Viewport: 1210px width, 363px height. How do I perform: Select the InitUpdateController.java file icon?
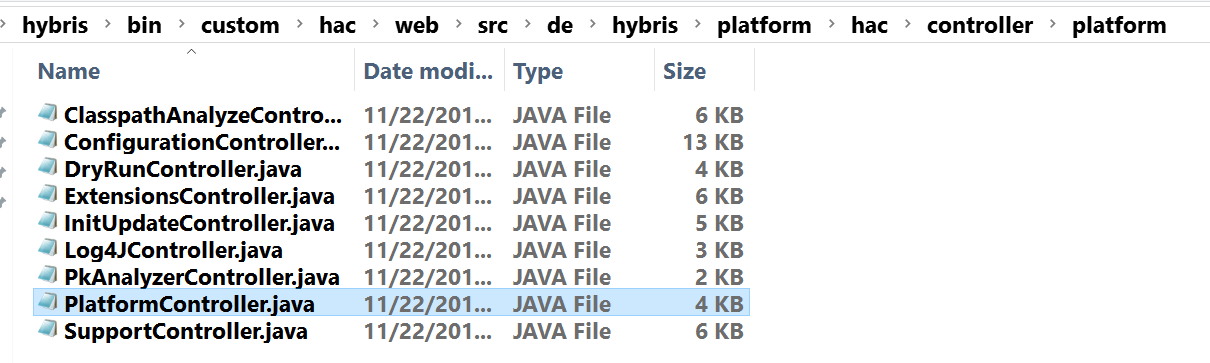coord(48,223)
